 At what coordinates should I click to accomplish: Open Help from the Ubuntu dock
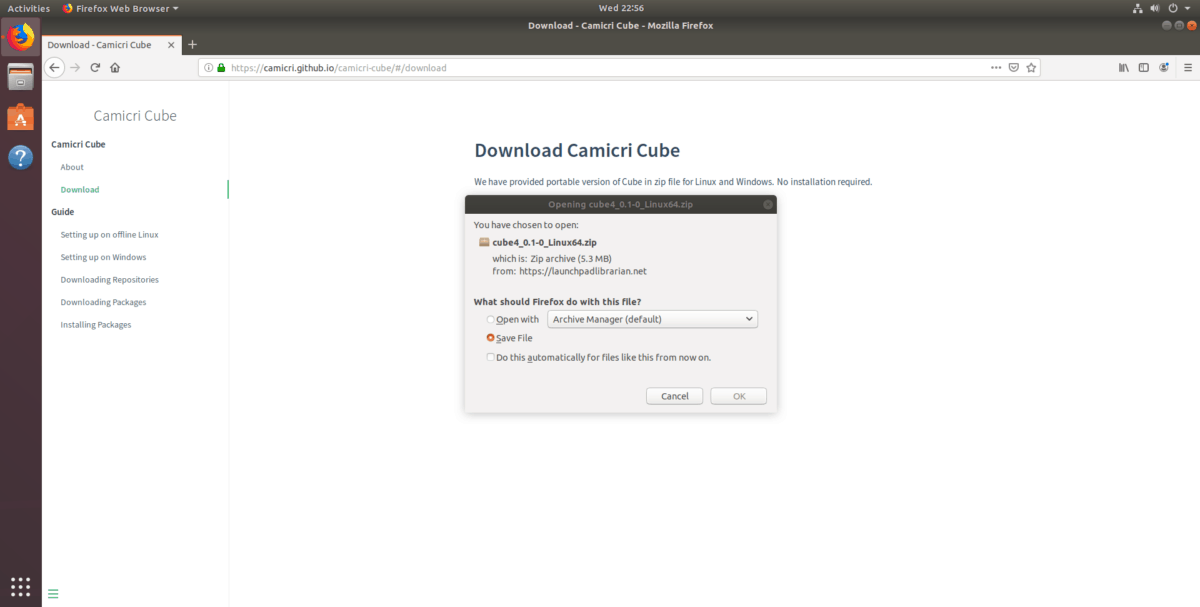(20, 157)
